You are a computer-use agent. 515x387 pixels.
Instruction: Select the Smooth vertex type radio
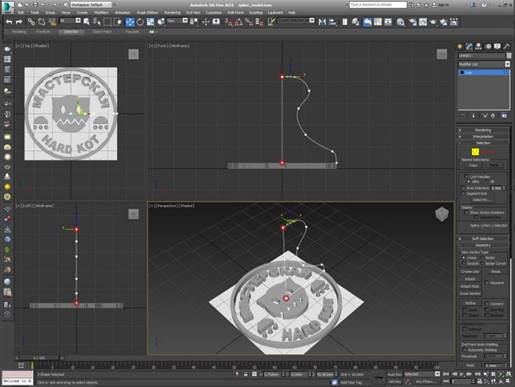click(x=463, y=263)
